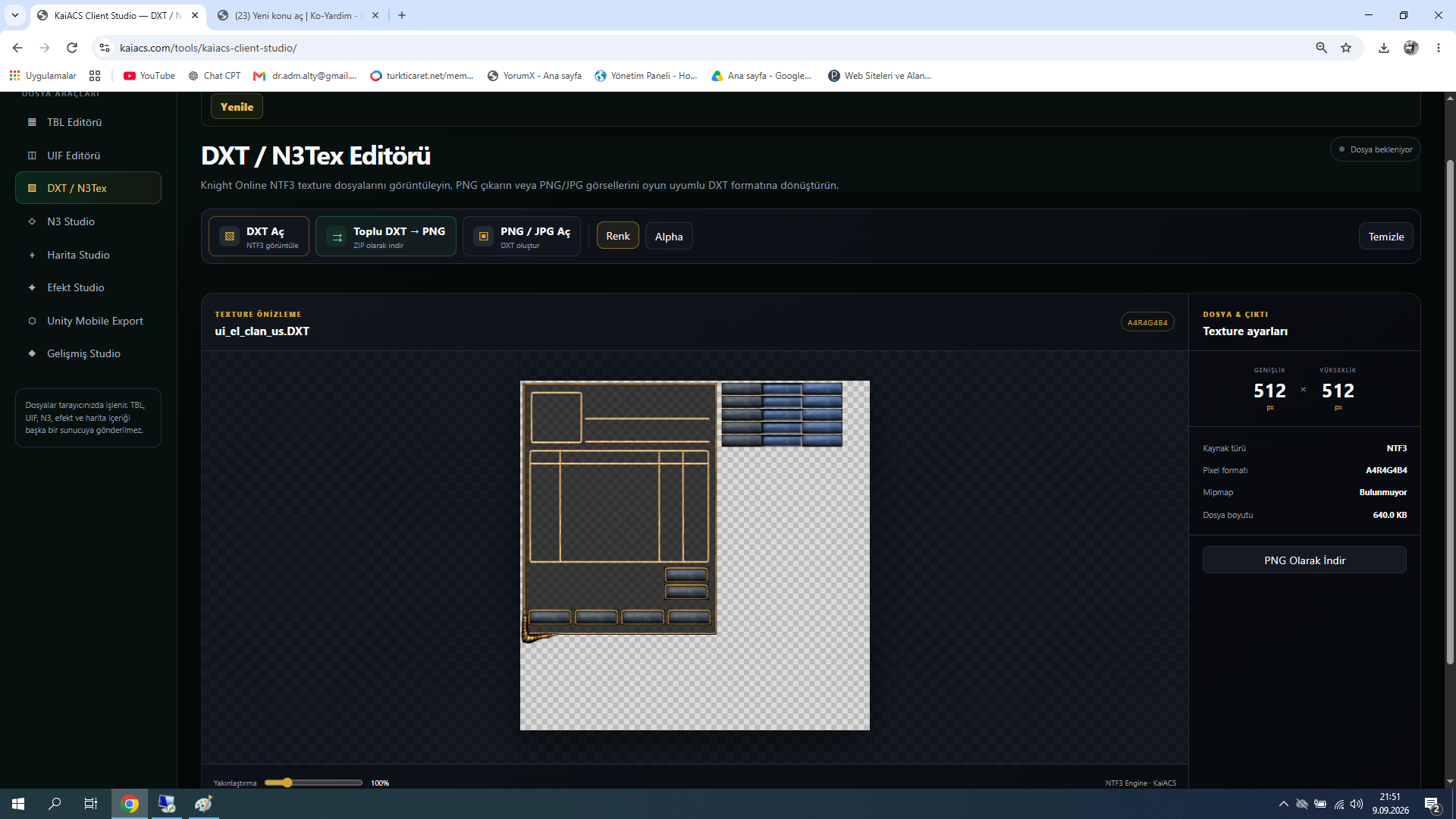1456x819 pixels.
Task: Open the notification center icon
Action: click(1432, 804)
